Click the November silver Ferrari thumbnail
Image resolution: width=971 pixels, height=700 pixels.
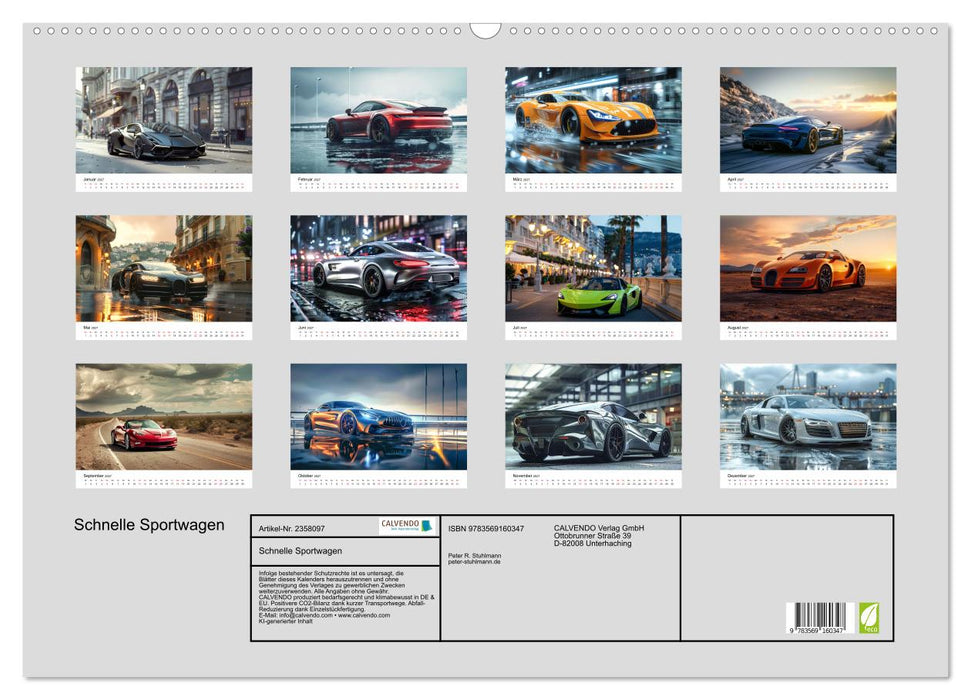(x=593, y=416)
